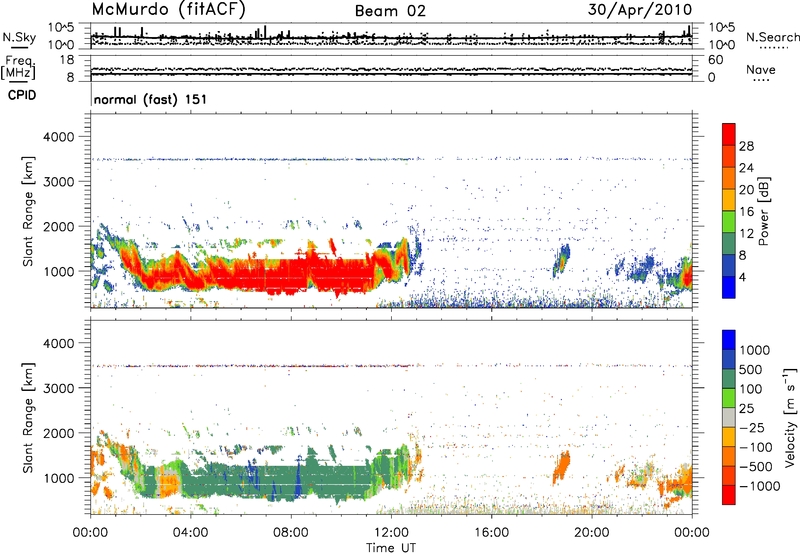Click the Power [dB] colorbar title
Image resolution: width=800 pixels, height=554 pixels.
[x=764, y=211]
